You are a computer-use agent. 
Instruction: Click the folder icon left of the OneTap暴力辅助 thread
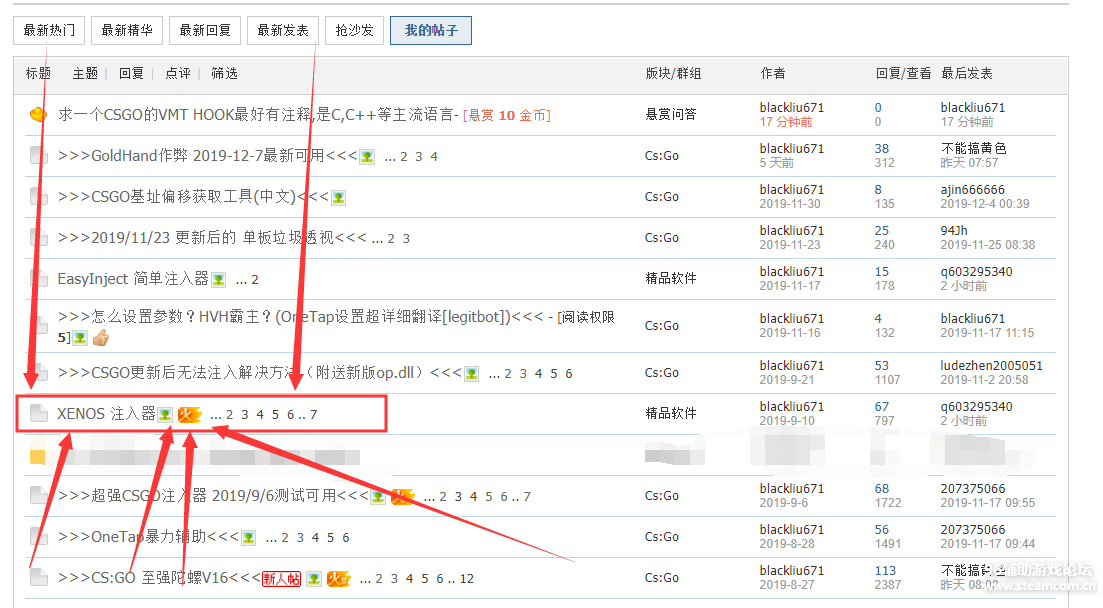coord(38,537)
